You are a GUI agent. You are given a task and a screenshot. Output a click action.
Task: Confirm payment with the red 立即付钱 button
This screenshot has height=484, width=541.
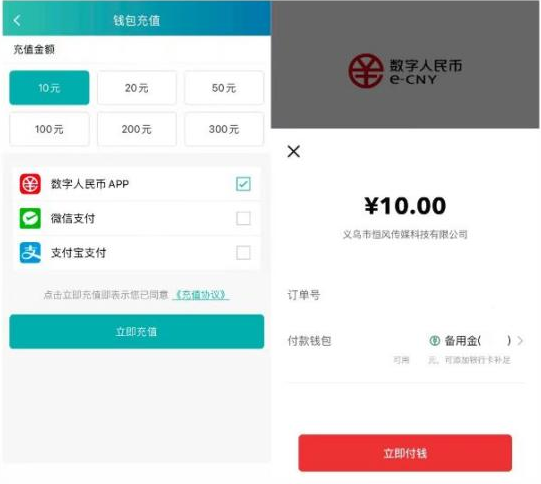click(405, 453)
